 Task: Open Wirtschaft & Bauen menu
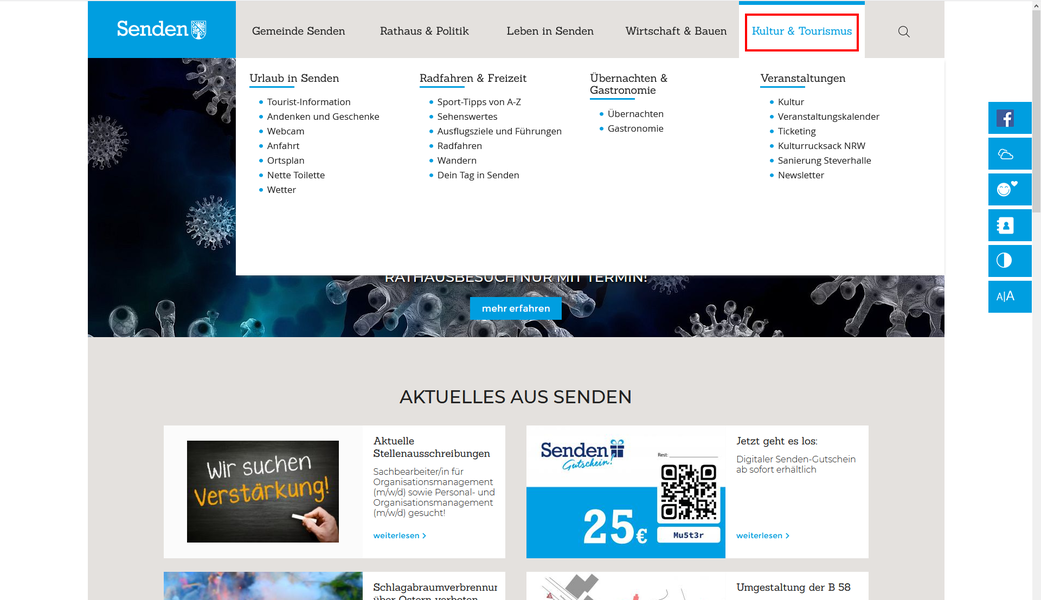(x=676, y=31)
